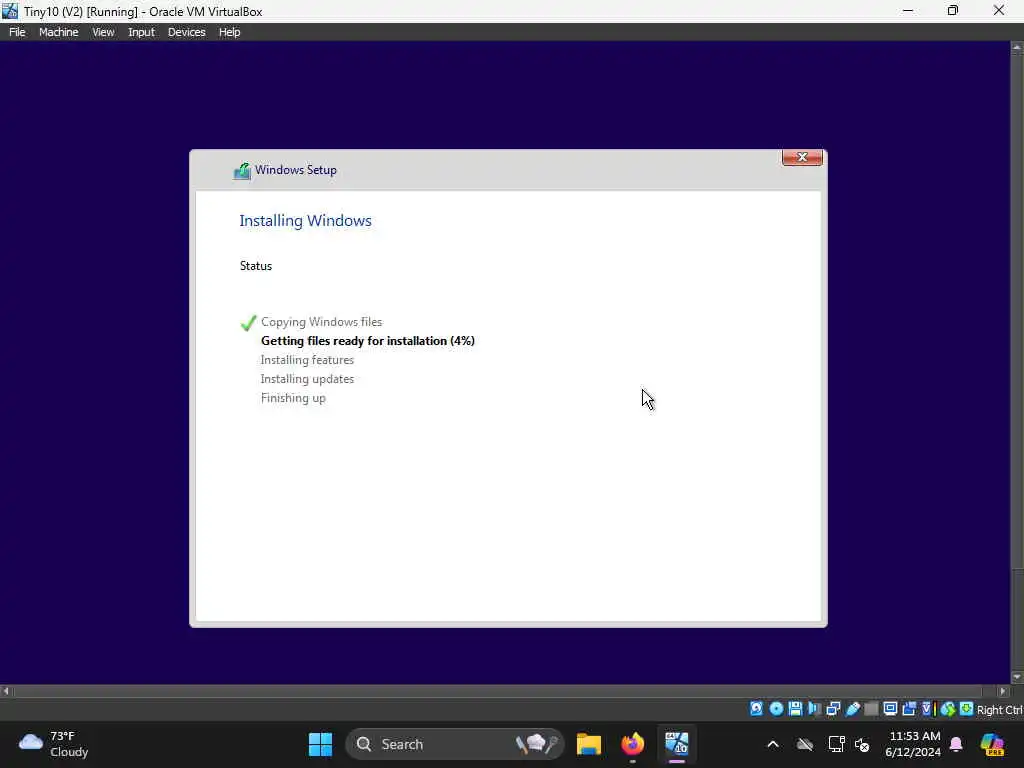Open Copilot preview from the taskbar
Screen dimensions: 1024x768
click(992, 744)
